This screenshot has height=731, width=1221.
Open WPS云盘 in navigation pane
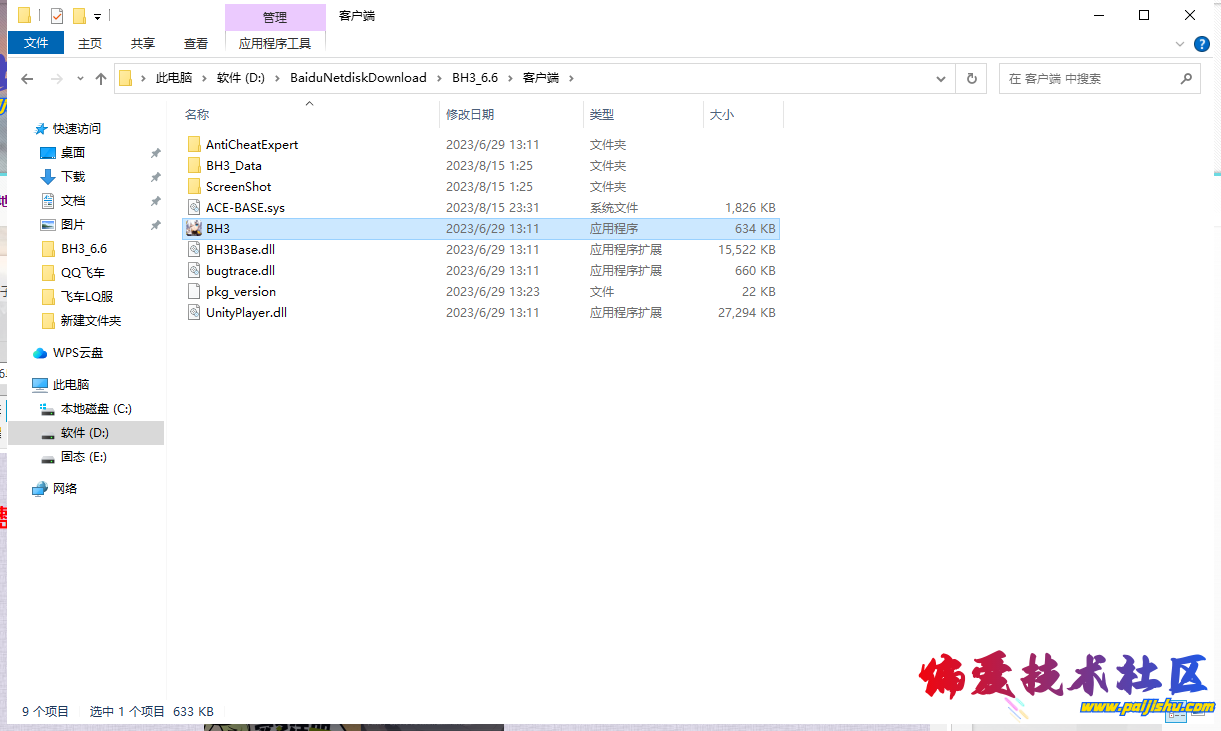[x=78, y=353]
